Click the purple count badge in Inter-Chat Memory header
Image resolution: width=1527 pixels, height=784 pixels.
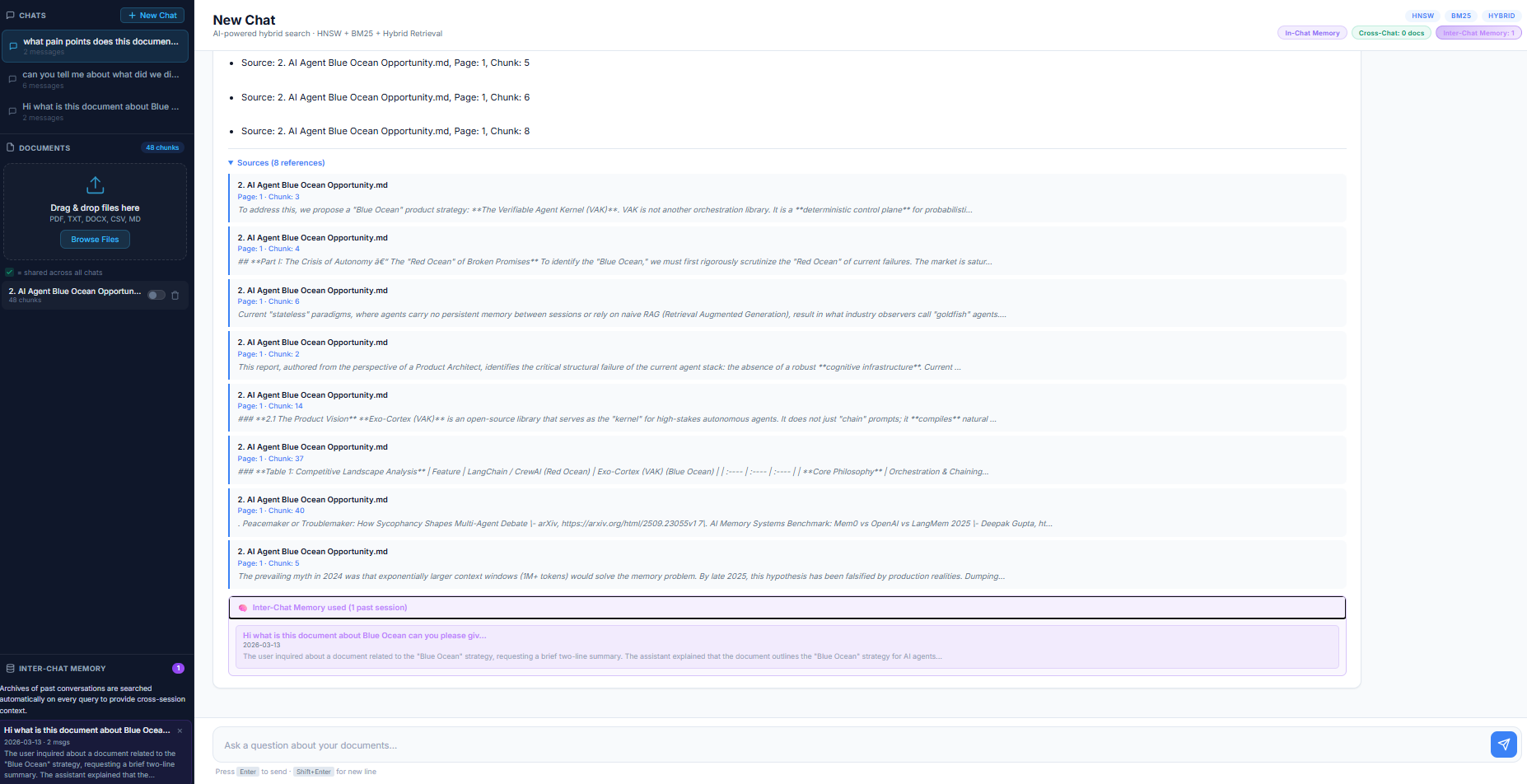(x=178, y=669)
